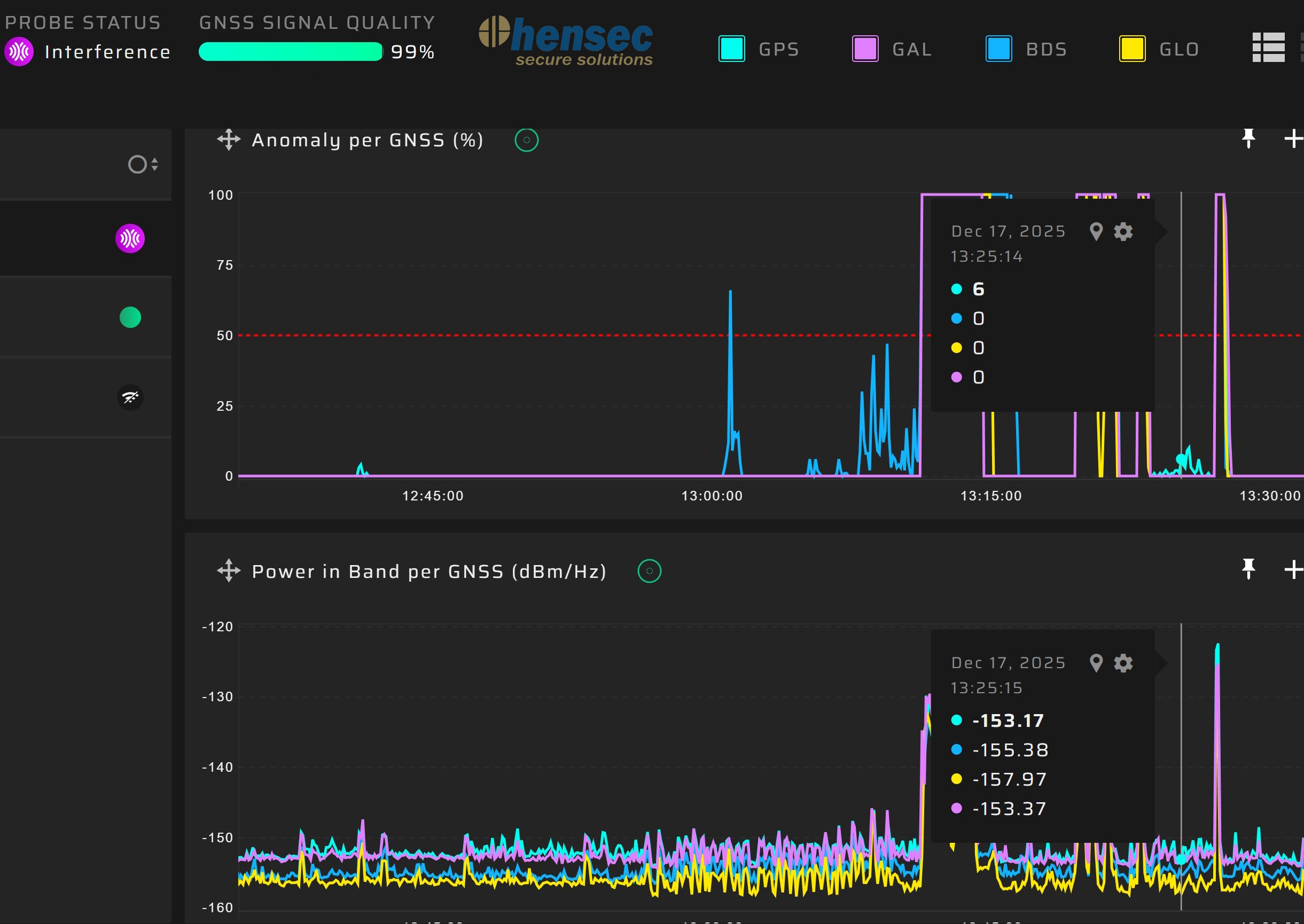Toggle BDS series with the blue swatch

click(x=998, y=49)
